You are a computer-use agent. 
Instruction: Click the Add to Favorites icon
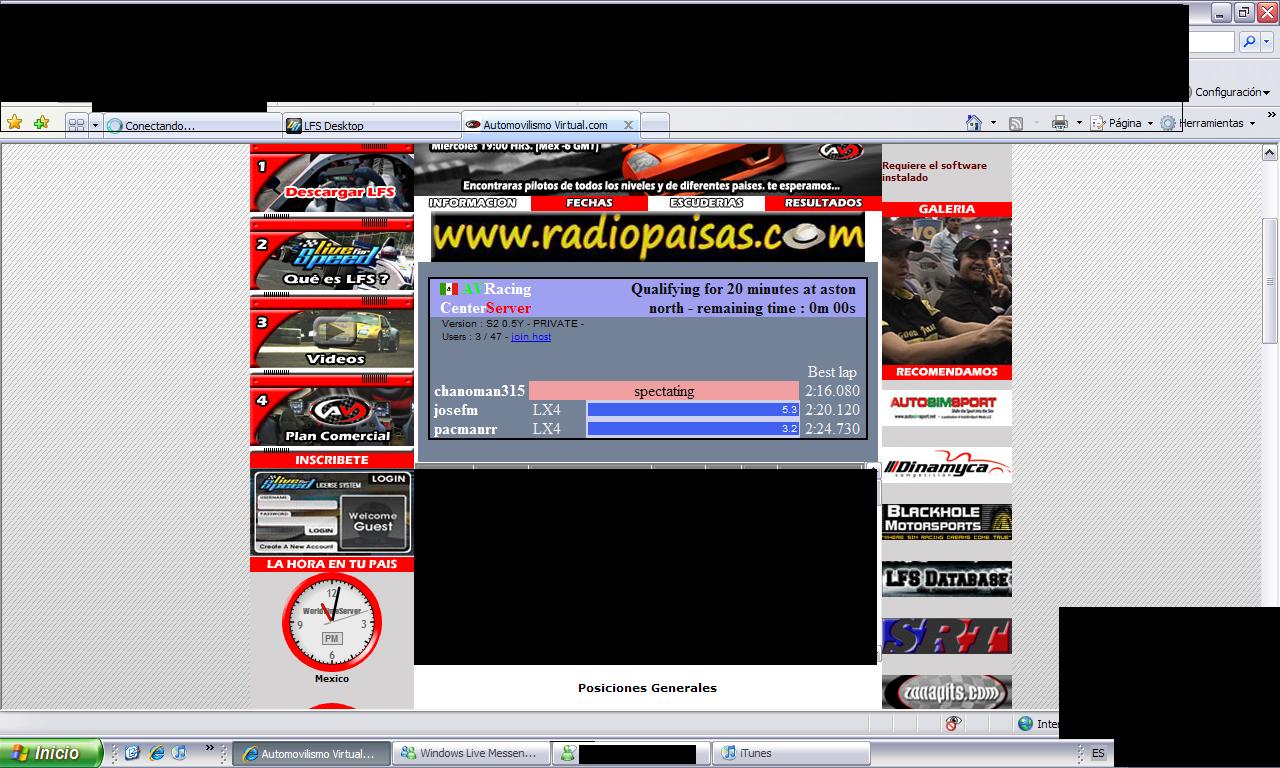click(x=41, y=123)
